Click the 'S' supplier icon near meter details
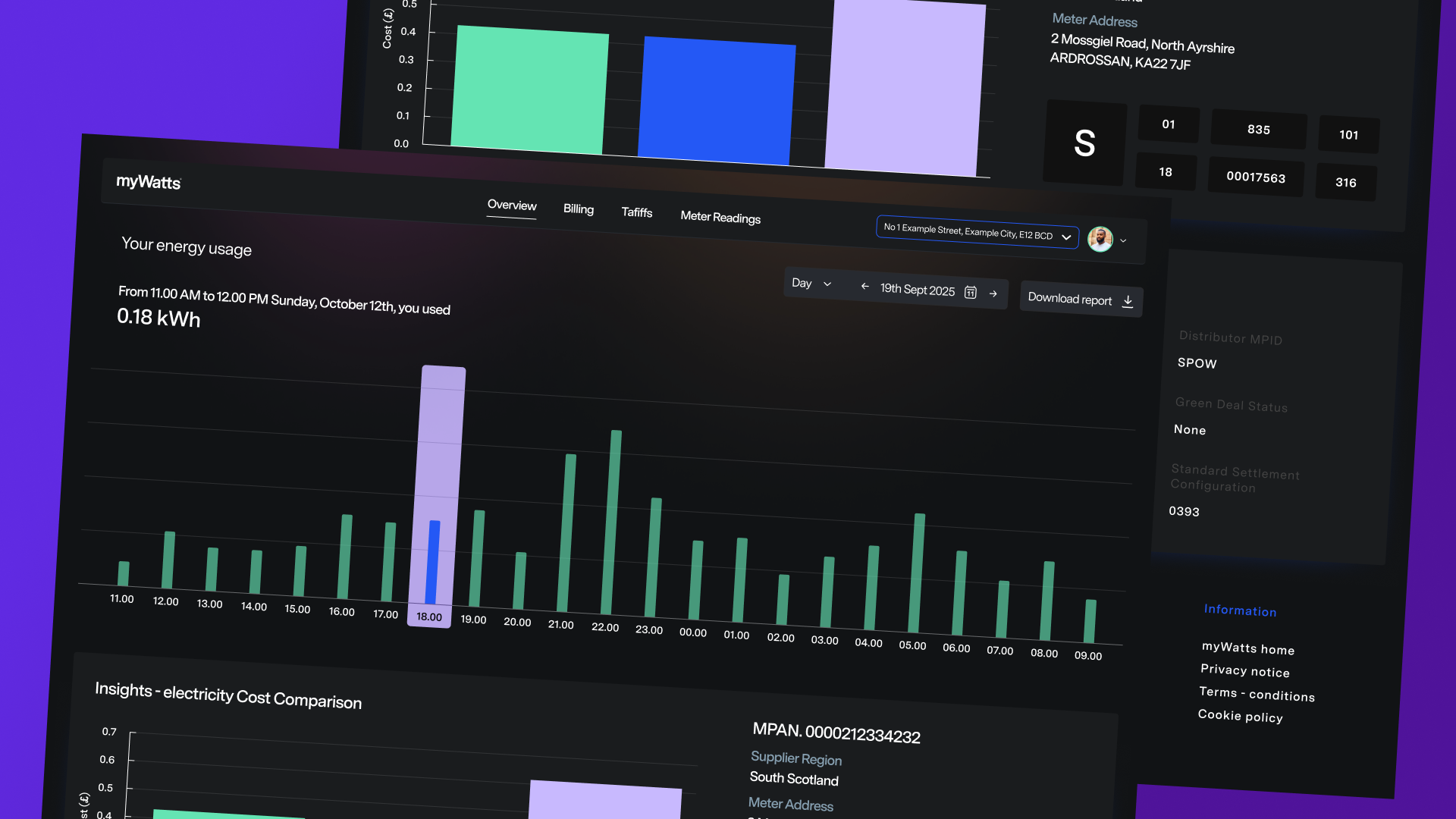Image resolution: width=1456 pixels, height=819 pixels. pos(1084,143)
